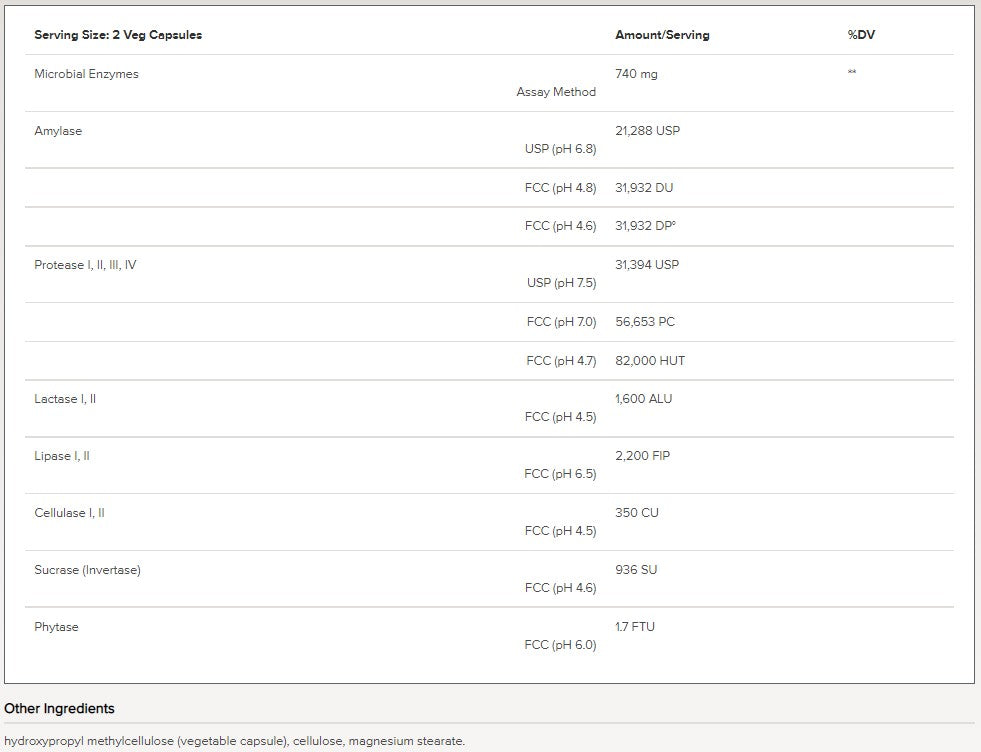The width and height of the screenshot is (981, 752).
Task: Select the Amylase ingredient name
Action: (58, 131)
